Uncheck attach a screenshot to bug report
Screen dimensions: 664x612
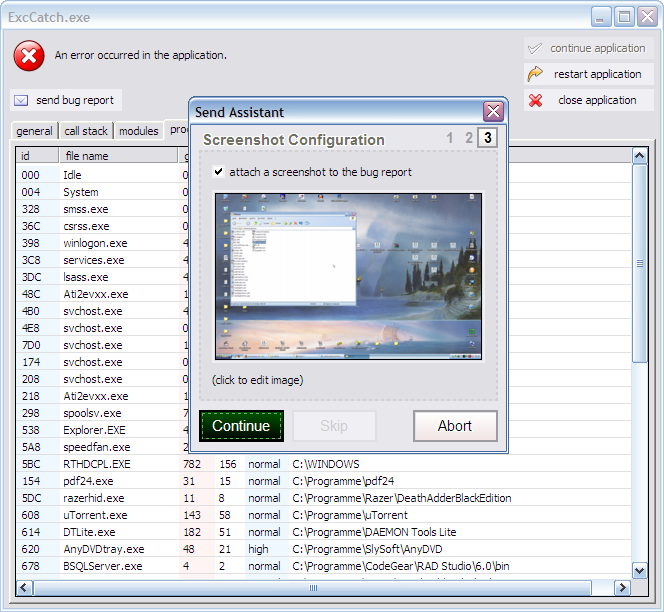(219, 172)
